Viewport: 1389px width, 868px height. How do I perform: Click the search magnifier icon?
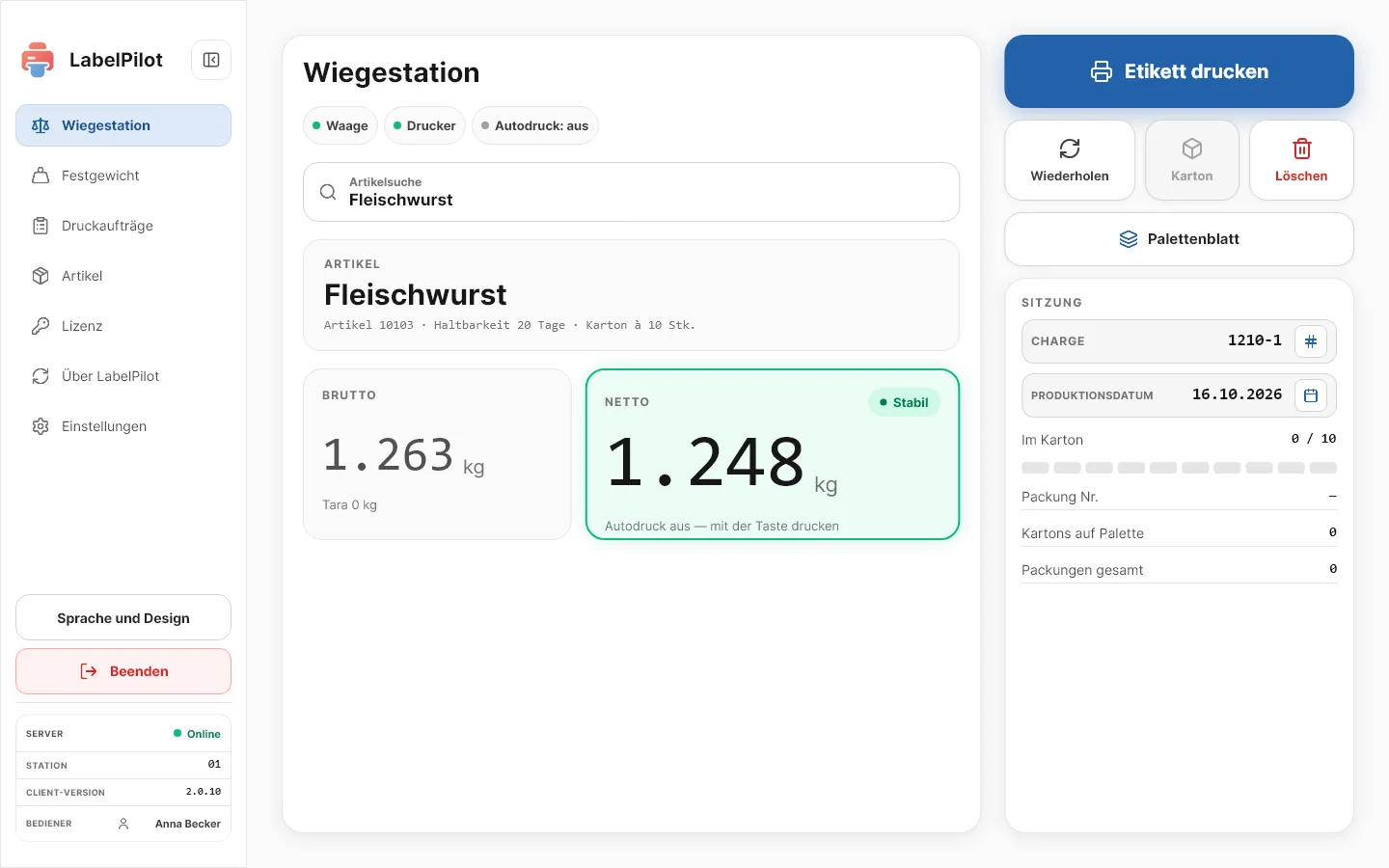click(x=328, y=192)
